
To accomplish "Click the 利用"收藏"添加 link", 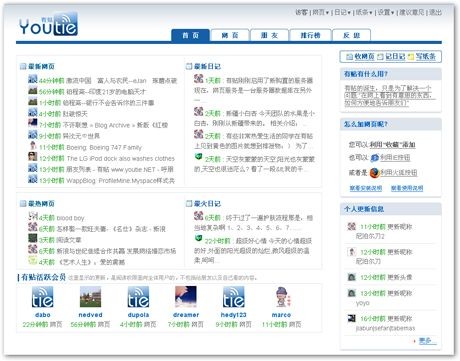I will (x=392, y=144).
